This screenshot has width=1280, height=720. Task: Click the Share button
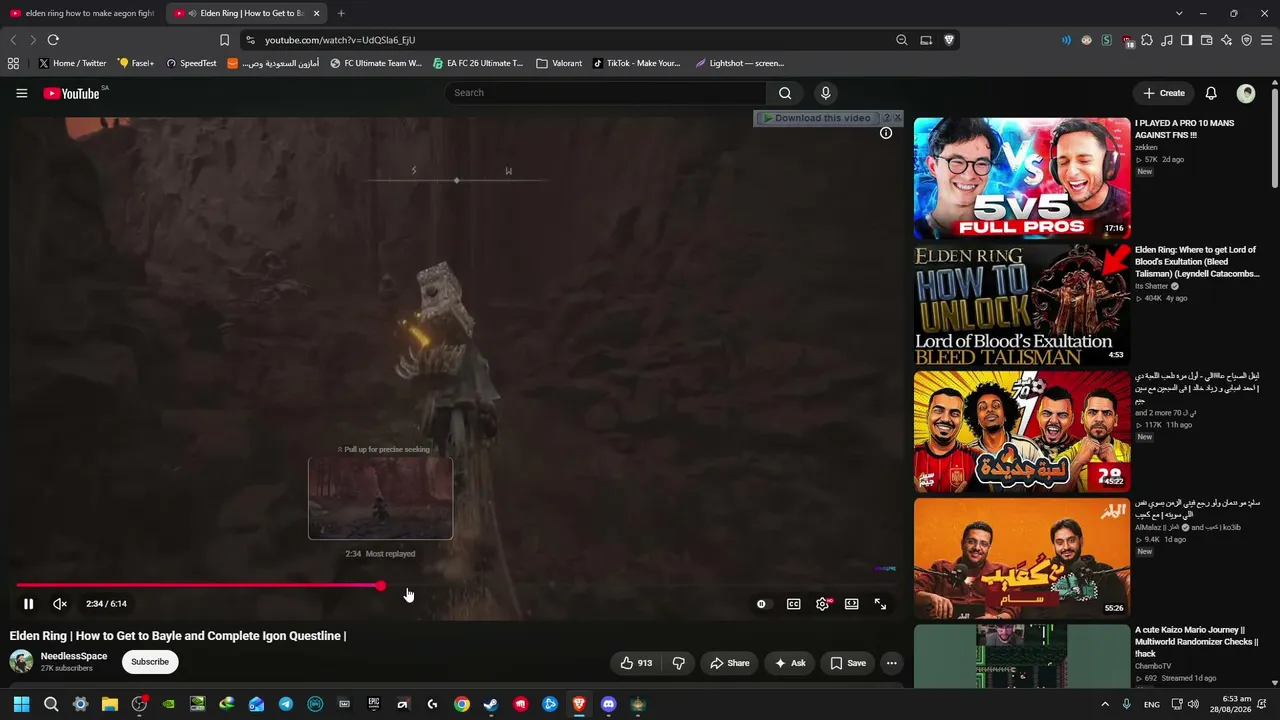pyautogui.click(x=729, y=663)
